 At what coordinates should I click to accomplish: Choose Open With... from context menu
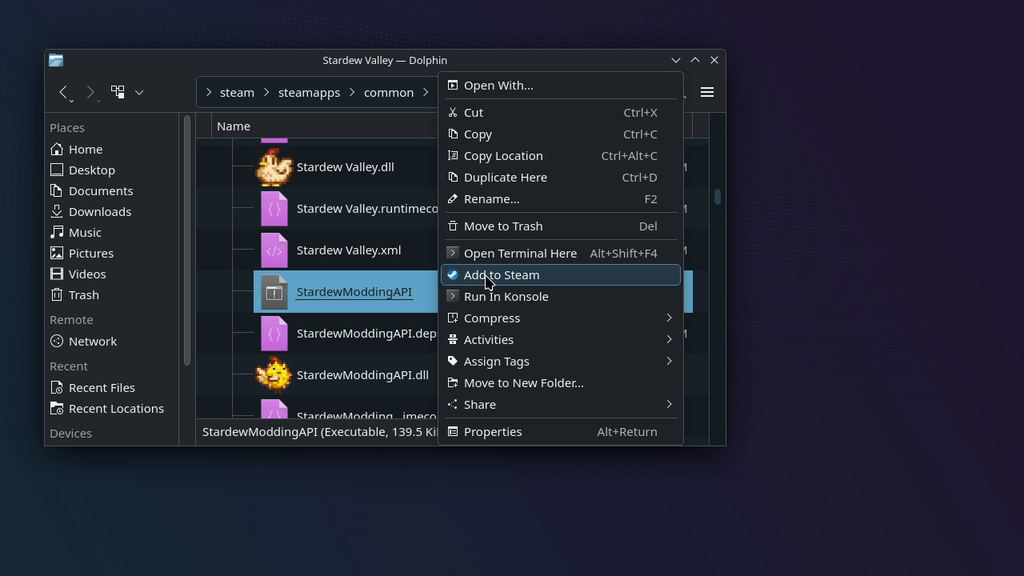[560, 86]
